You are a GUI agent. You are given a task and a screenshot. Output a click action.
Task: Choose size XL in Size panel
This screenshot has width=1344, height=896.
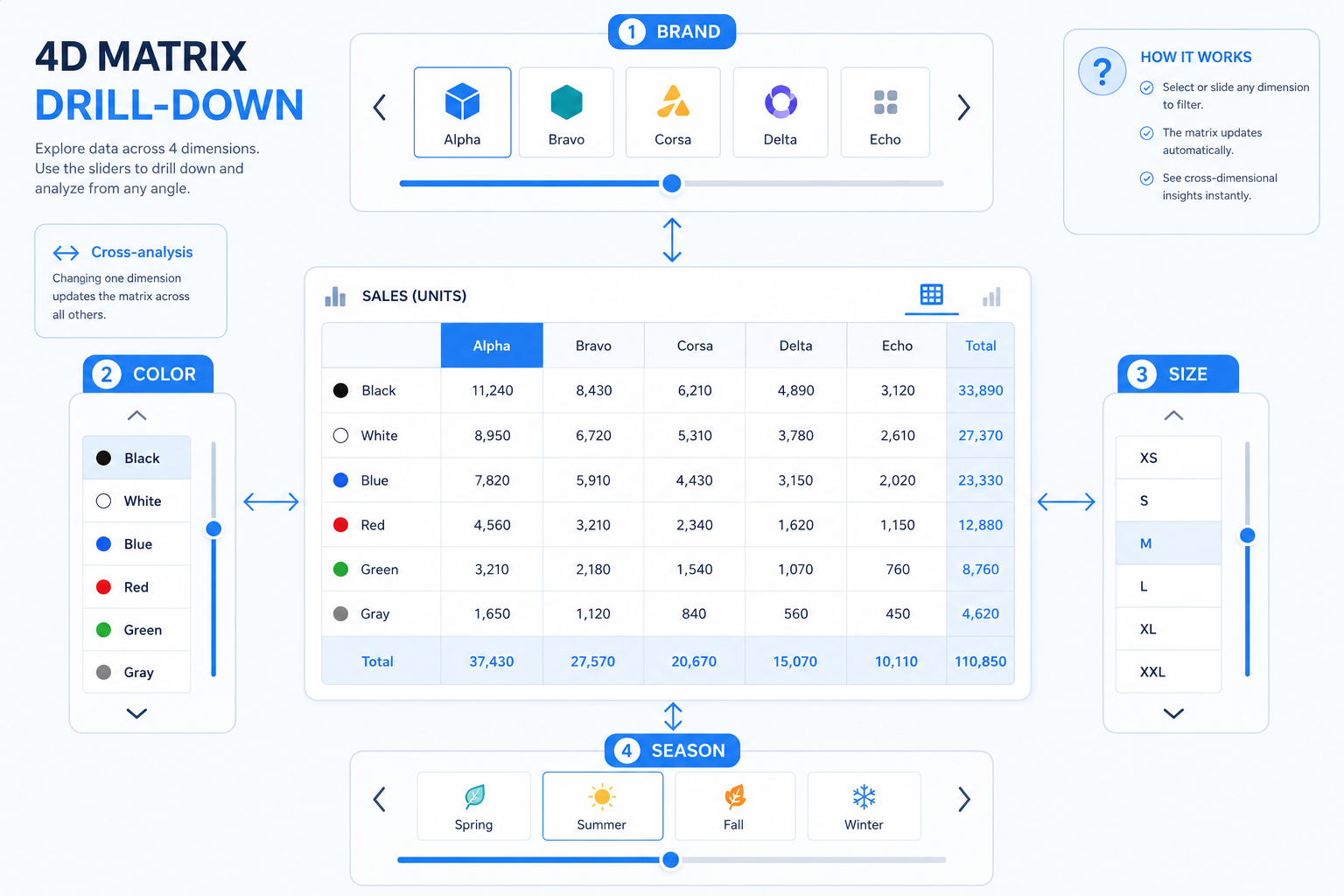[x=1168, y=629]
